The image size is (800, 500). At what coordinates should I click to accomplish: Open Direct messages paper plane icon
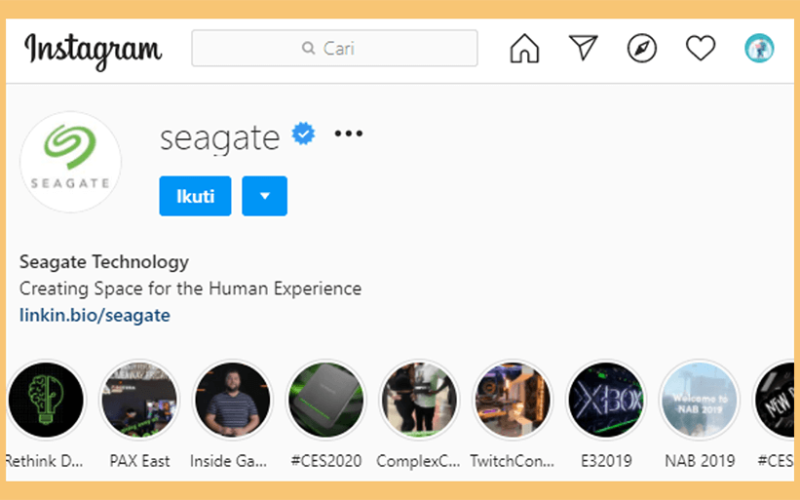pos(583,48)
